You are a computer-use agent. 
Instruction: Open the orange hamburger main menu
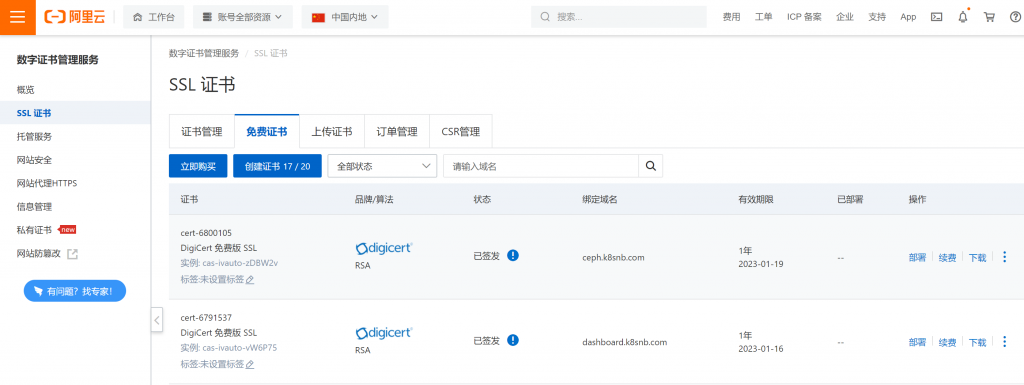click(x=18, y=17)
